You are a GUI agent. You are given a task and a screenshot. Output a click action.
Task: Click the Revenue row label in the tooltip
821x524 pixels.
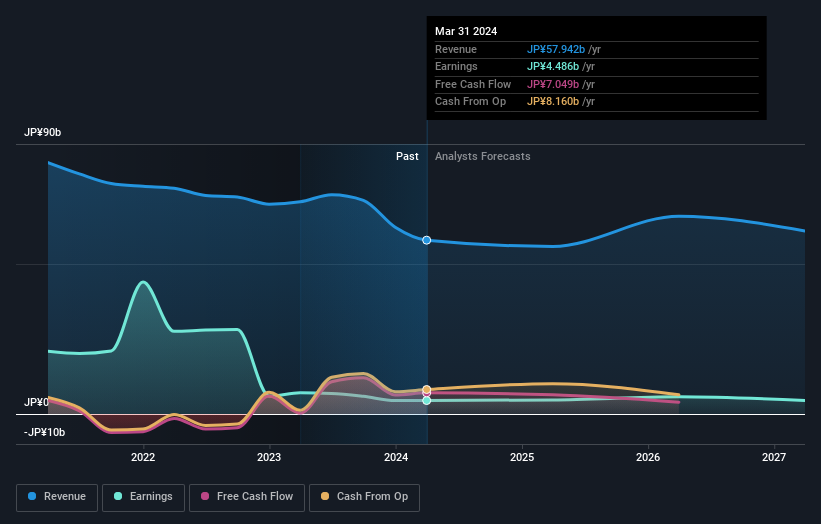456,49
